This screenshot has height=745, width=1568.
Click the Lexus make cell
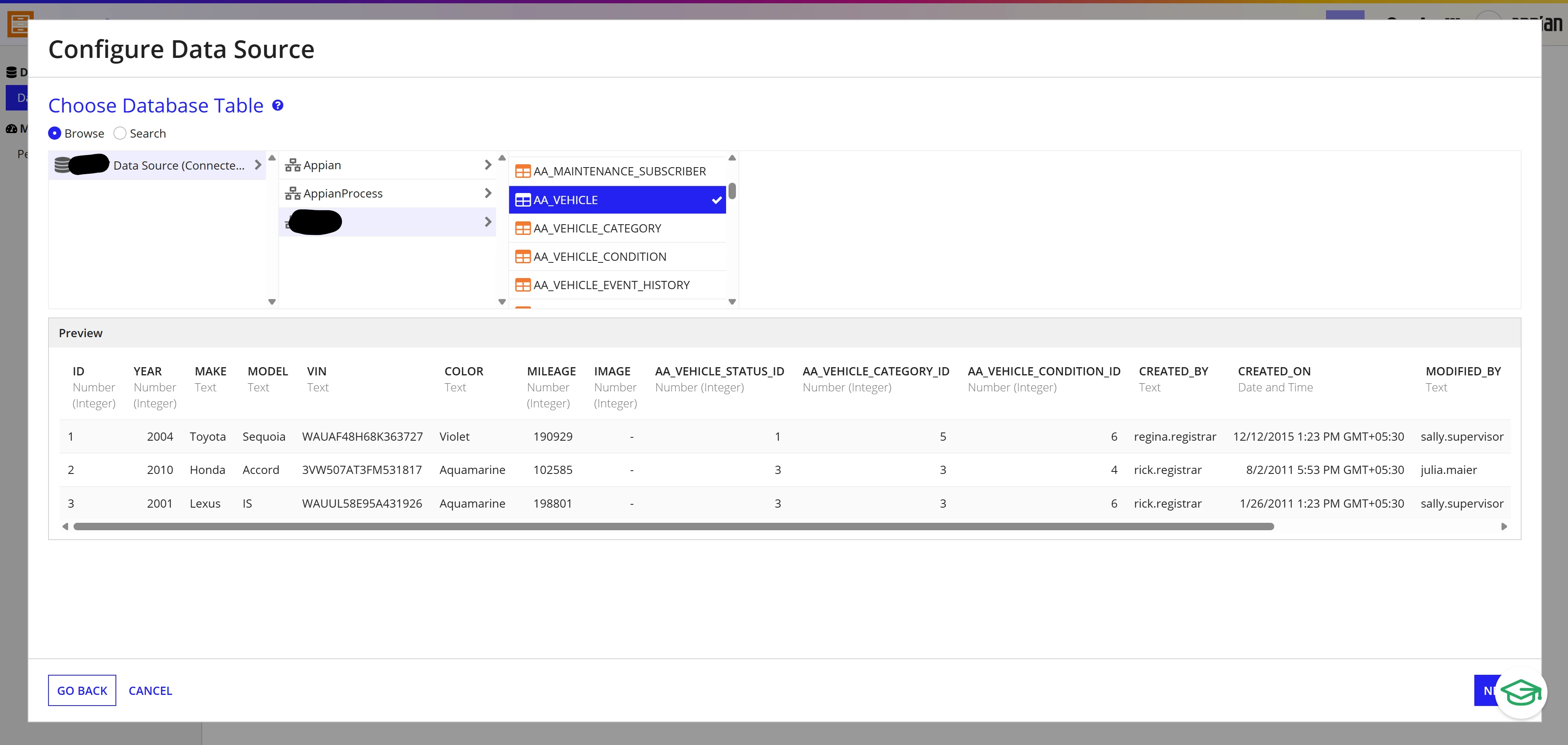[x=205, y=504]
